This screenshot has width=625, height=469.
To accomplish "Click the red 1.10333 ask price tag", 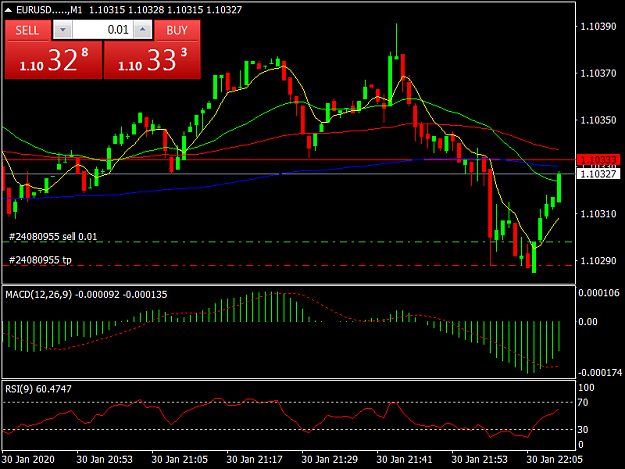I will point(598,160).
